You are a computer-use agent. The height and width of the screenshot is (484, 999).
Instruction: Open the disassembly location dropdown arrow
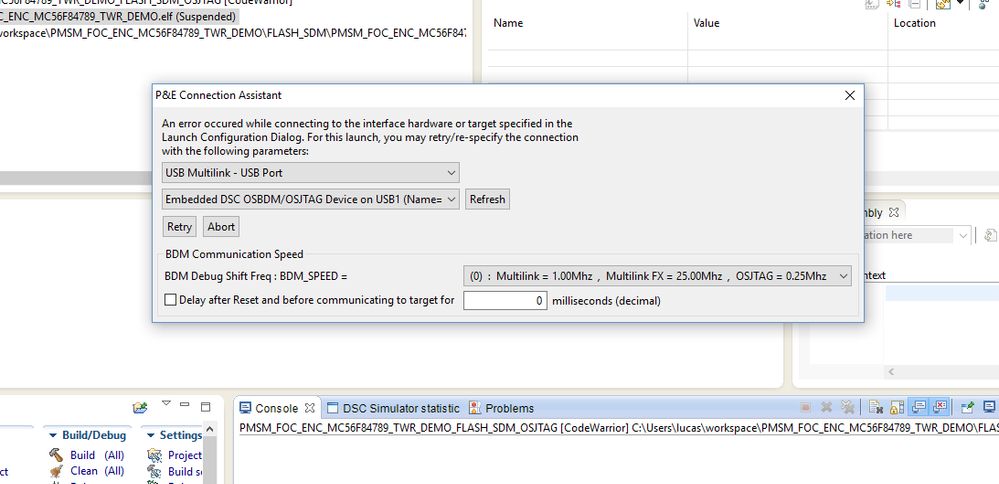coord(963,235)
